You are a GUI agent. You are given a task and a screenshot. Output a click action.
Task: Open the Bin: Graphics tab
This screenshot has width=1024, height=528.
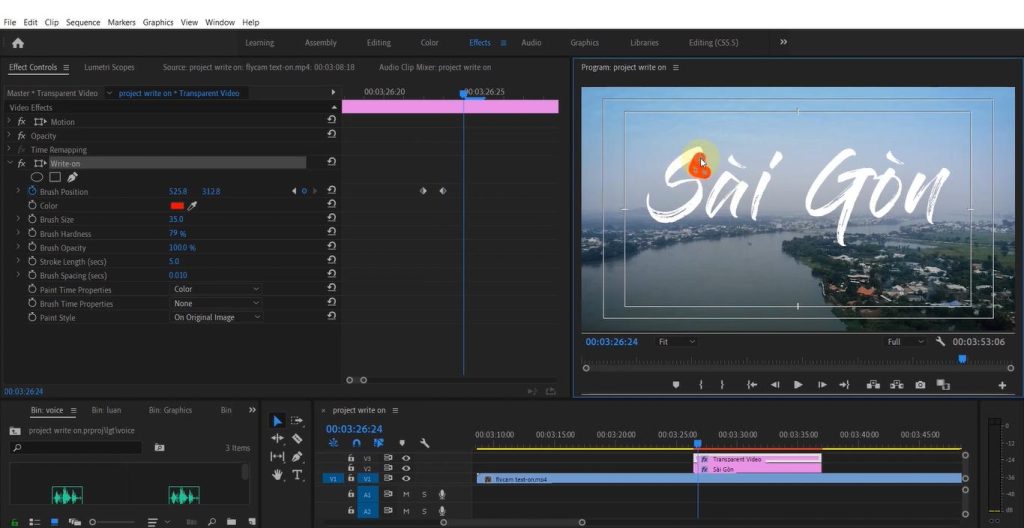coord(170,410)
